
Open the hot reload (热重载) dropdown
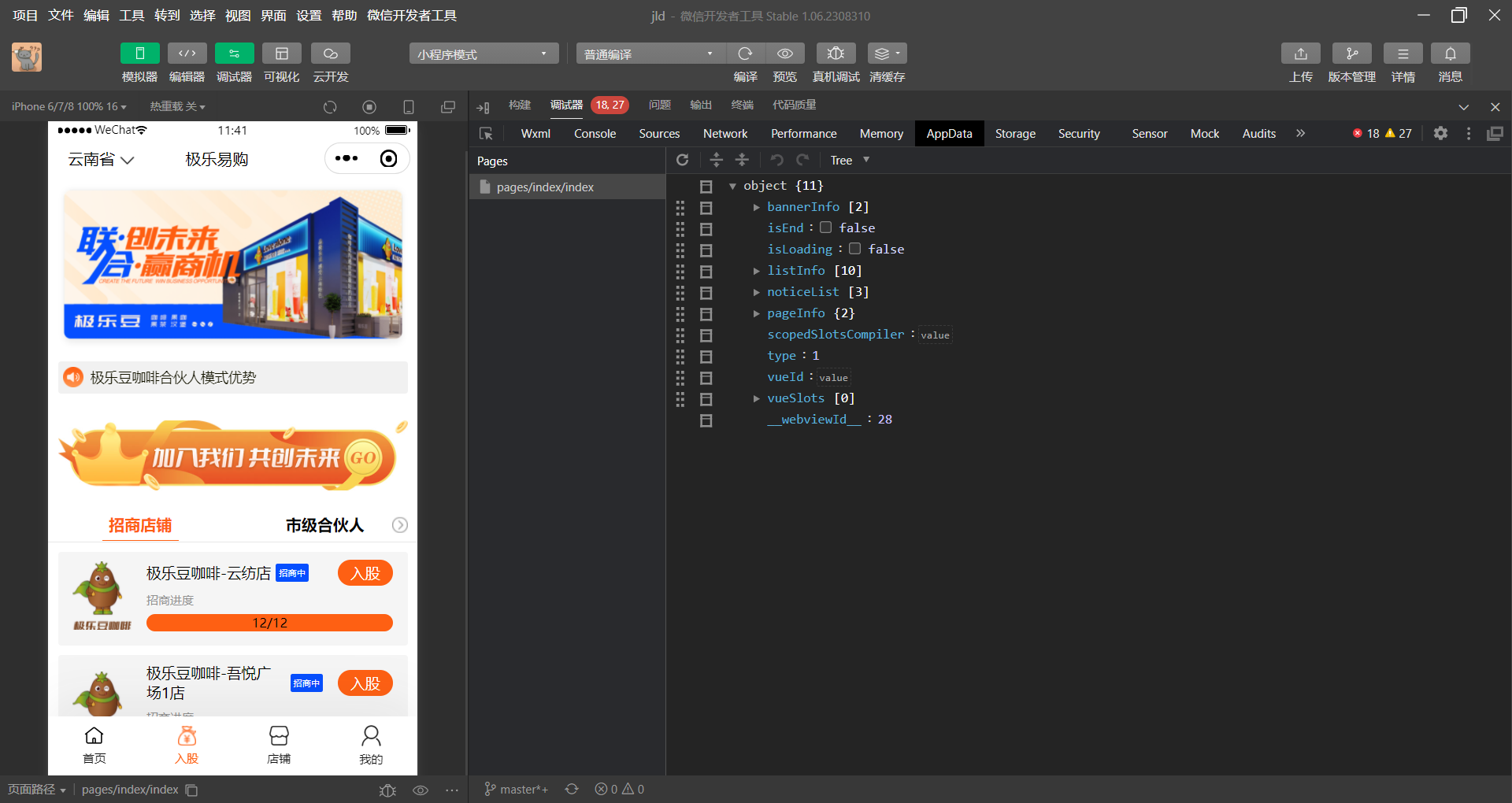177,106
